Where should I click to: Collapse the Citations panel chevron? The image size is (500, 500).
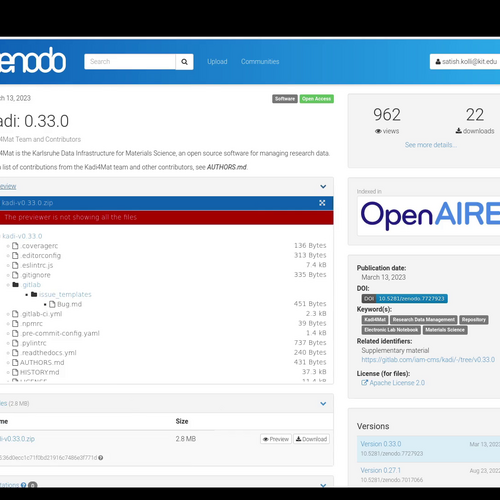(323, 485)
